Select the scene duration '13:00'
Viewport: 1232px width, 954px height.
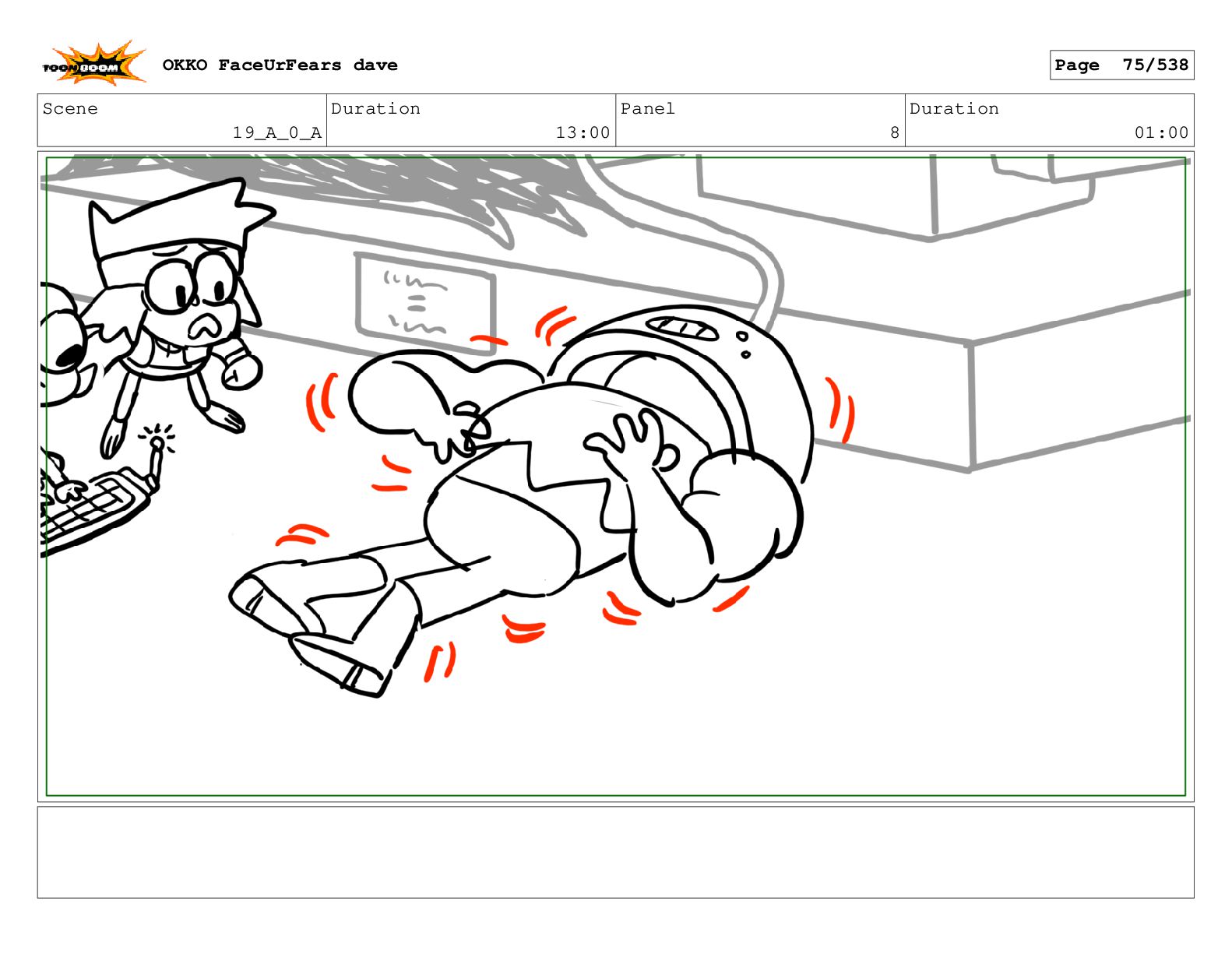click(583, 132)
